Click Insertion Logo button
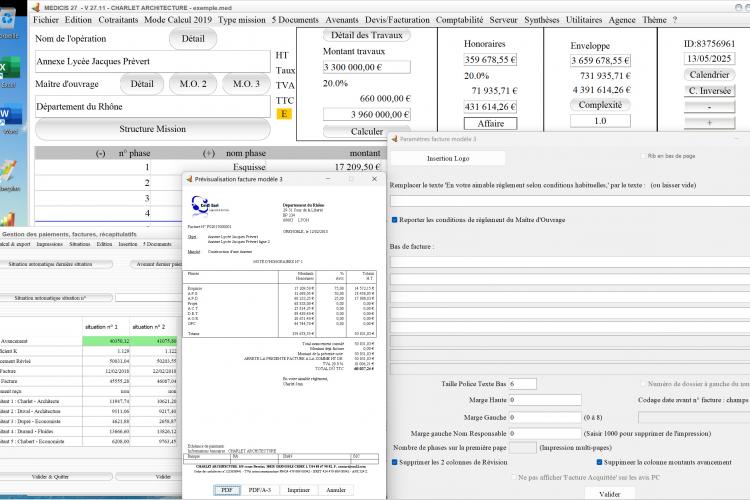750x500 pixels. 448,158
